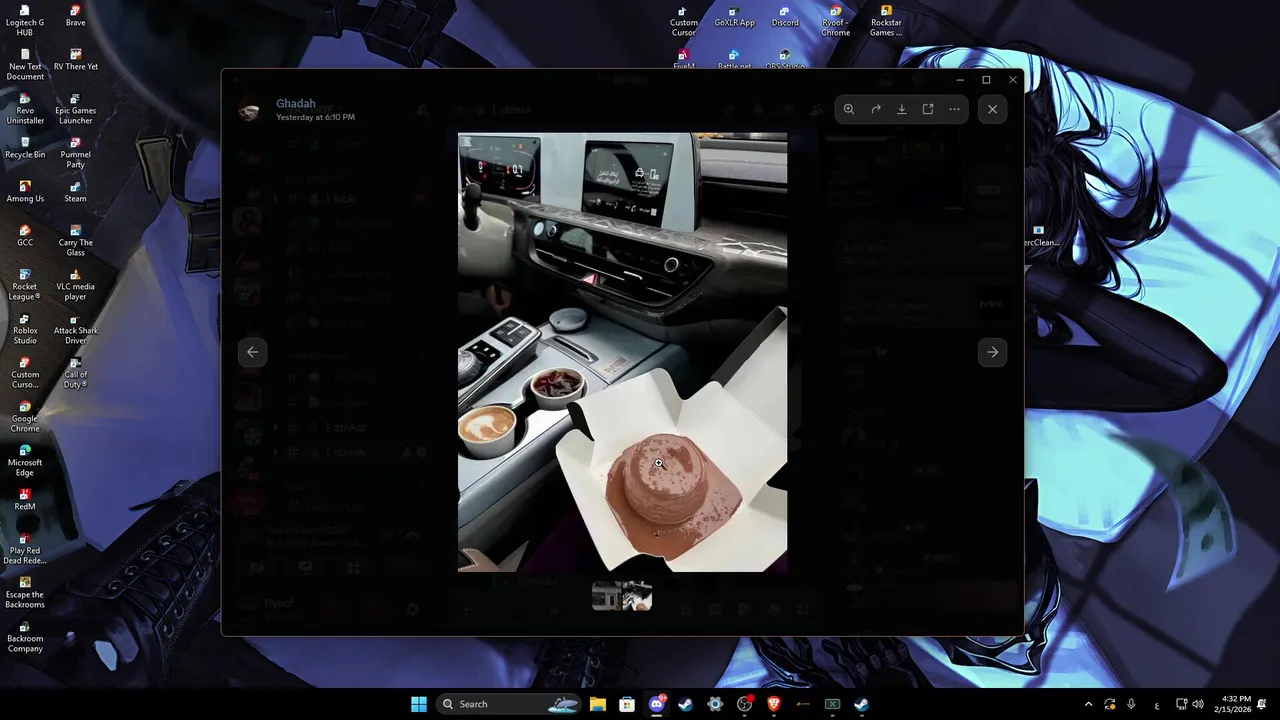Image resolution: width=1280 pixels, height=720 pixels.
Task: Open Discord desktop shortcut
Action: [785, 16]
